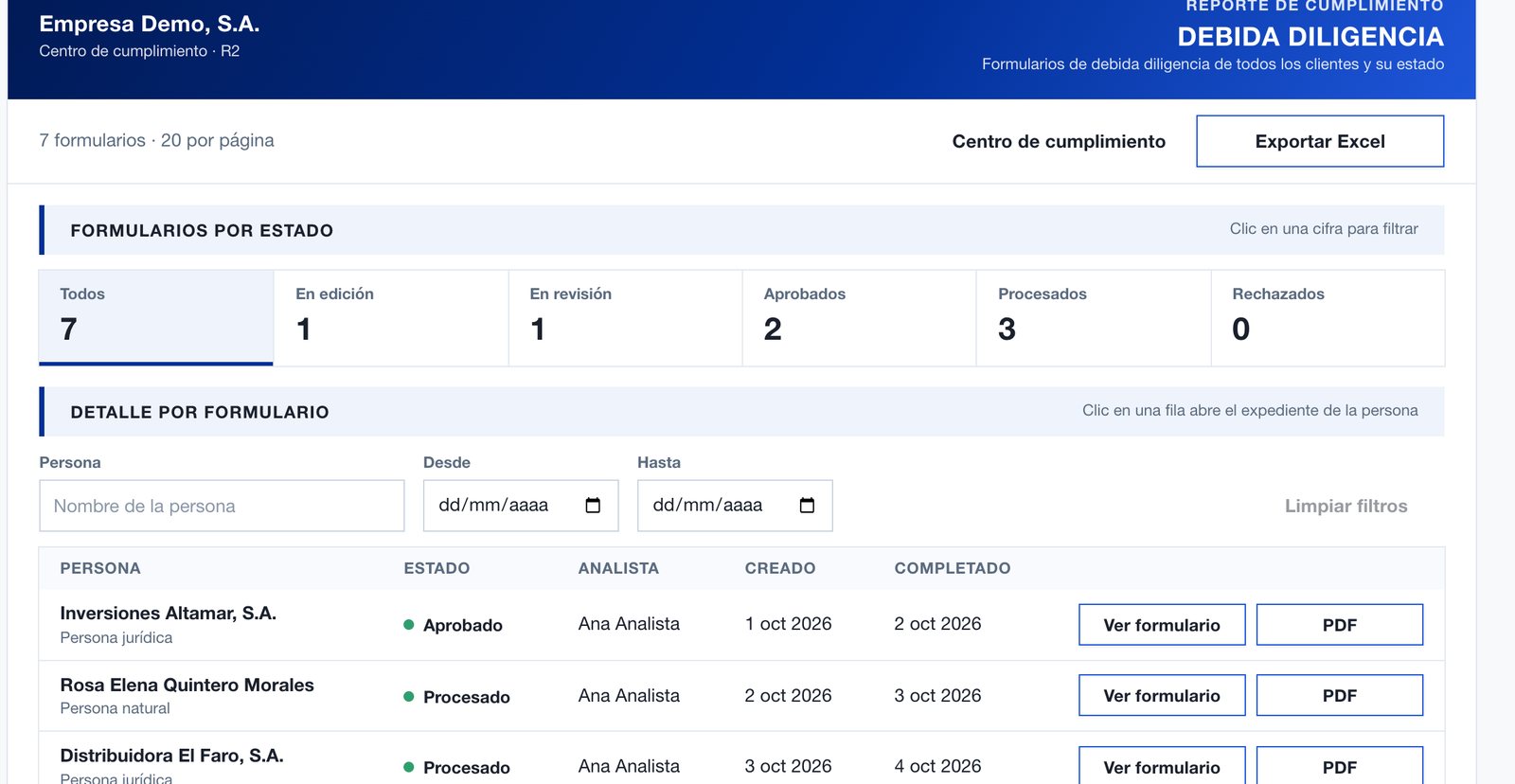The width and height of the screenshot is (1515, 784).
Task: Open the Hasta date picker calendar icon
Action: click(x=807, y=506)
